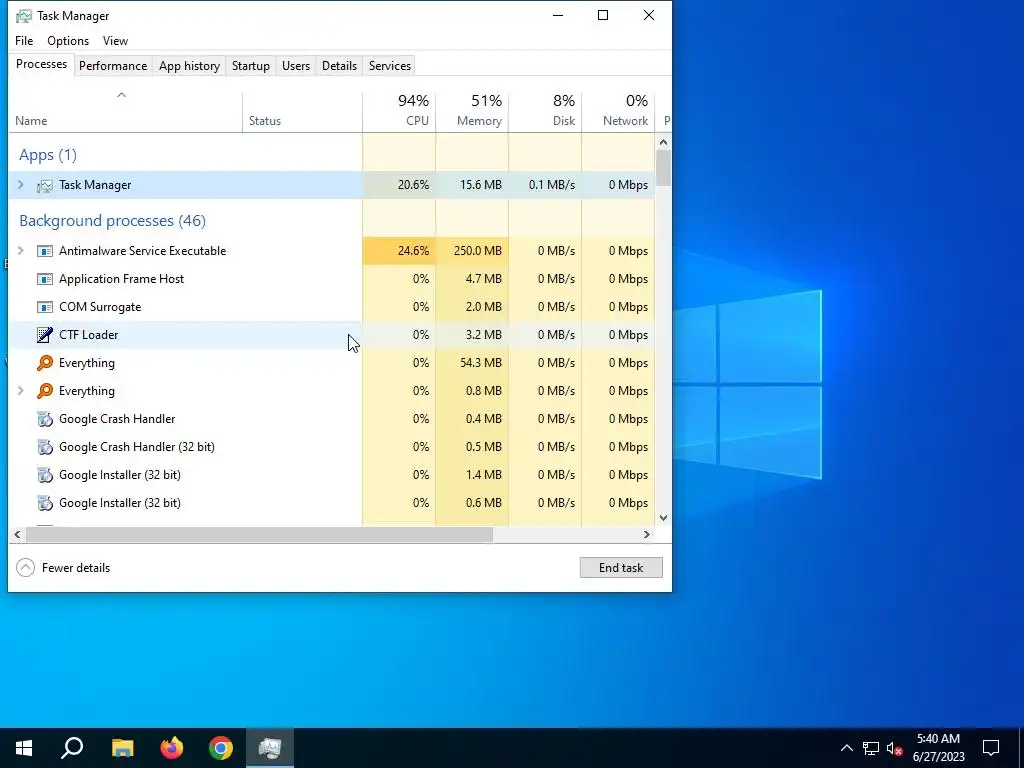Open the File menu
Image resolution: width=1024 pixels, height=768 pixels.
pyautogui.click(x=24, y=40)
